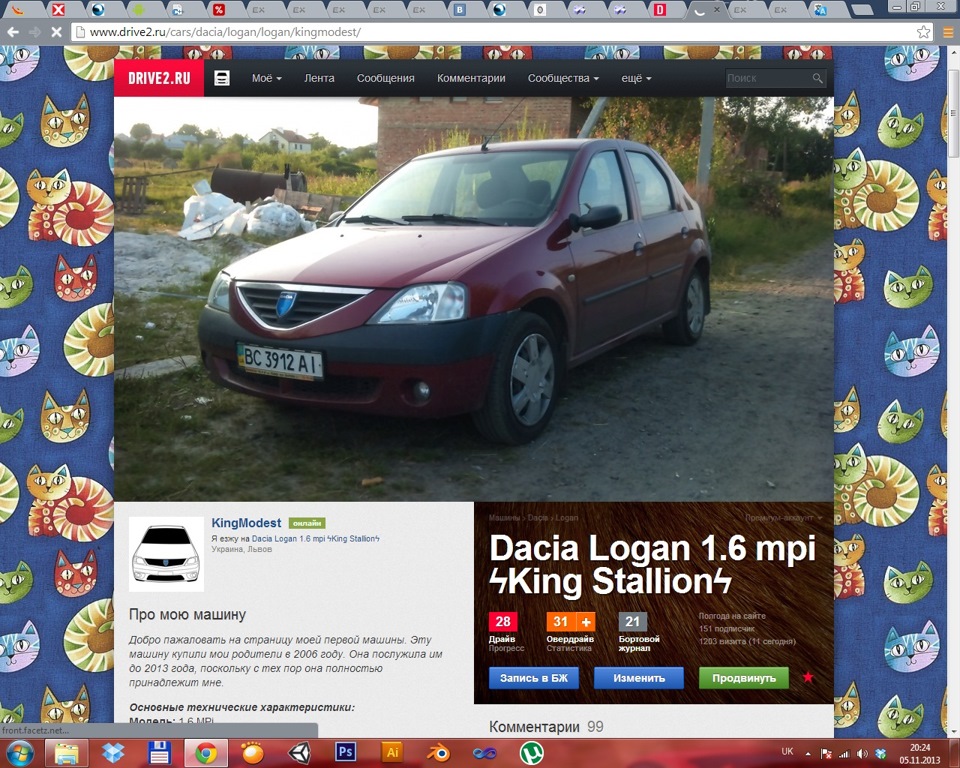The height and width of the screenshot is (768, 960).
Task: Launch Dropbox from the taskbar
Action: pyautogui.click(x=113, y=753)
